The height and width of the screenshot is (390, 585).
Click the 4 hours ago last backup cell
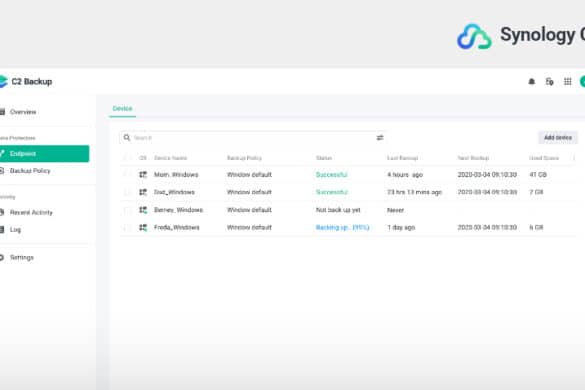tap(405, 174)
